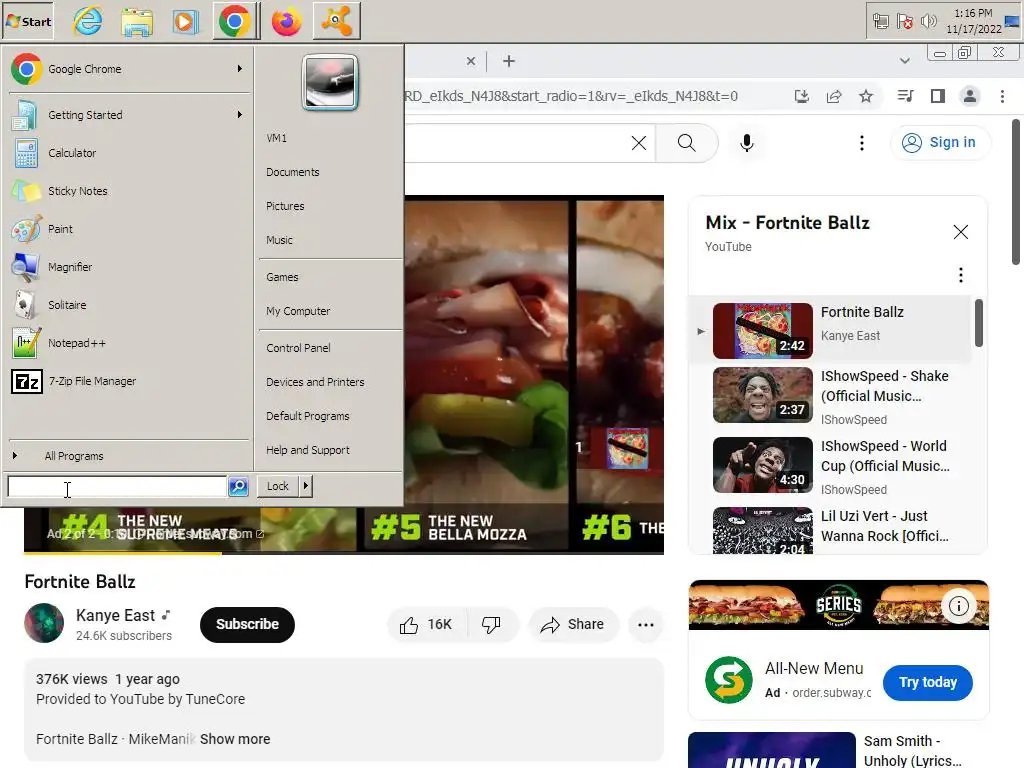The image size is (1024, 768).
Task: Open YouTube settings three-dot menu
Action: pos(862,143)
